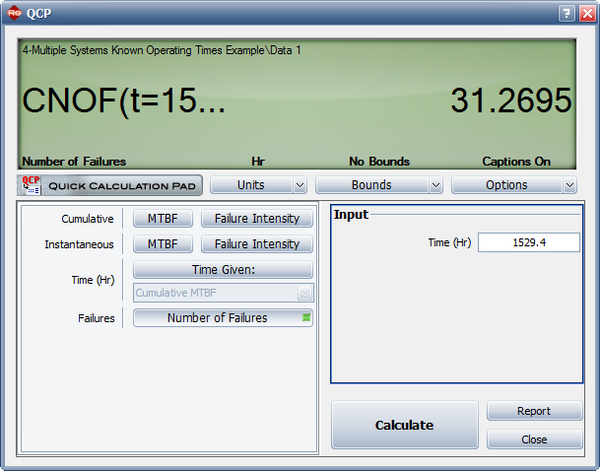Click the No Bounds display caption
This screenshot has width=600, height=471.
[x=379, y=161]
